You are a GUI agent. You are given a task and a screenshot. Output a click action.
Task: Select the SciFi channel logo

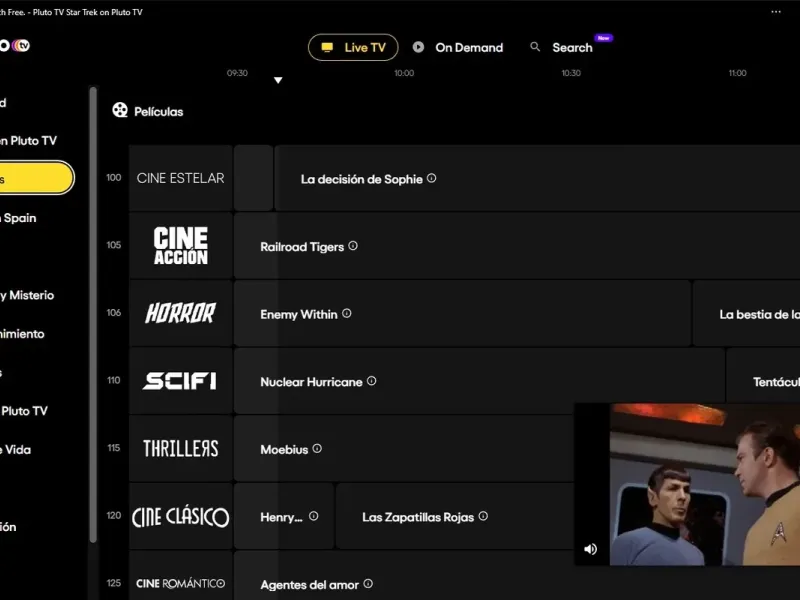pyautogui.click(x=181, y=381)
